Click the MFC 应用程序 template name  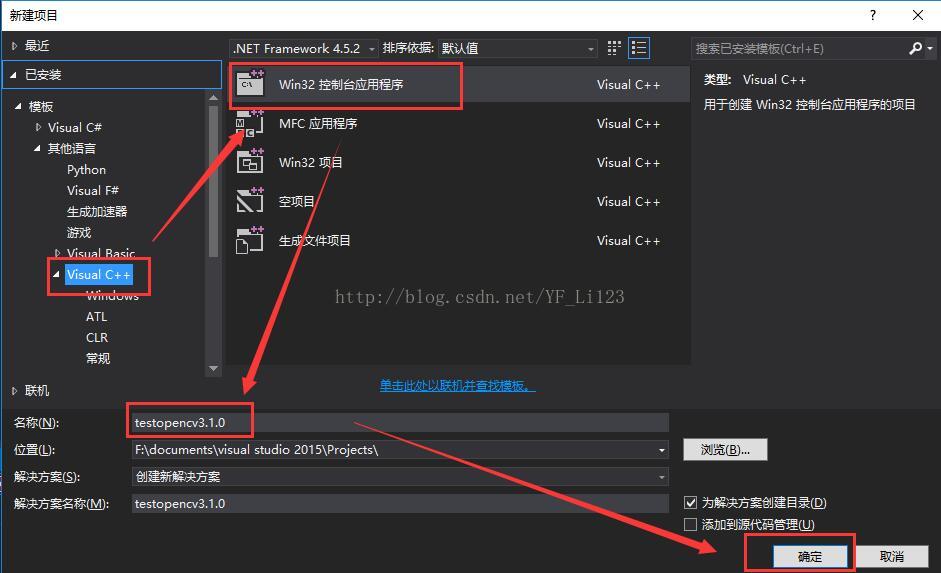click(318, 124)
